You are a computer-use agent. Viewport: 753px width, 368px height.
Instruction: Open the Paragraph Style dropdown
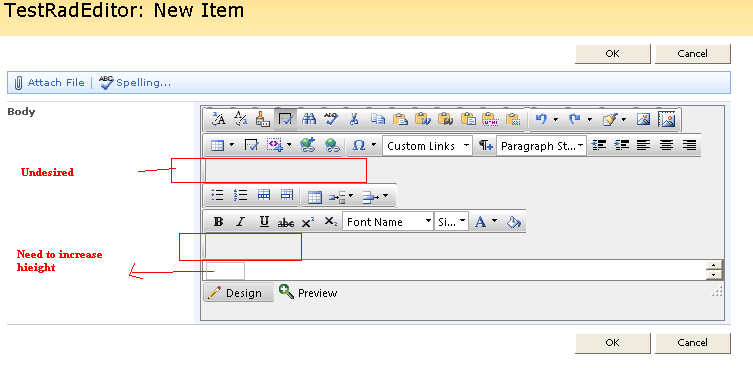541,146
